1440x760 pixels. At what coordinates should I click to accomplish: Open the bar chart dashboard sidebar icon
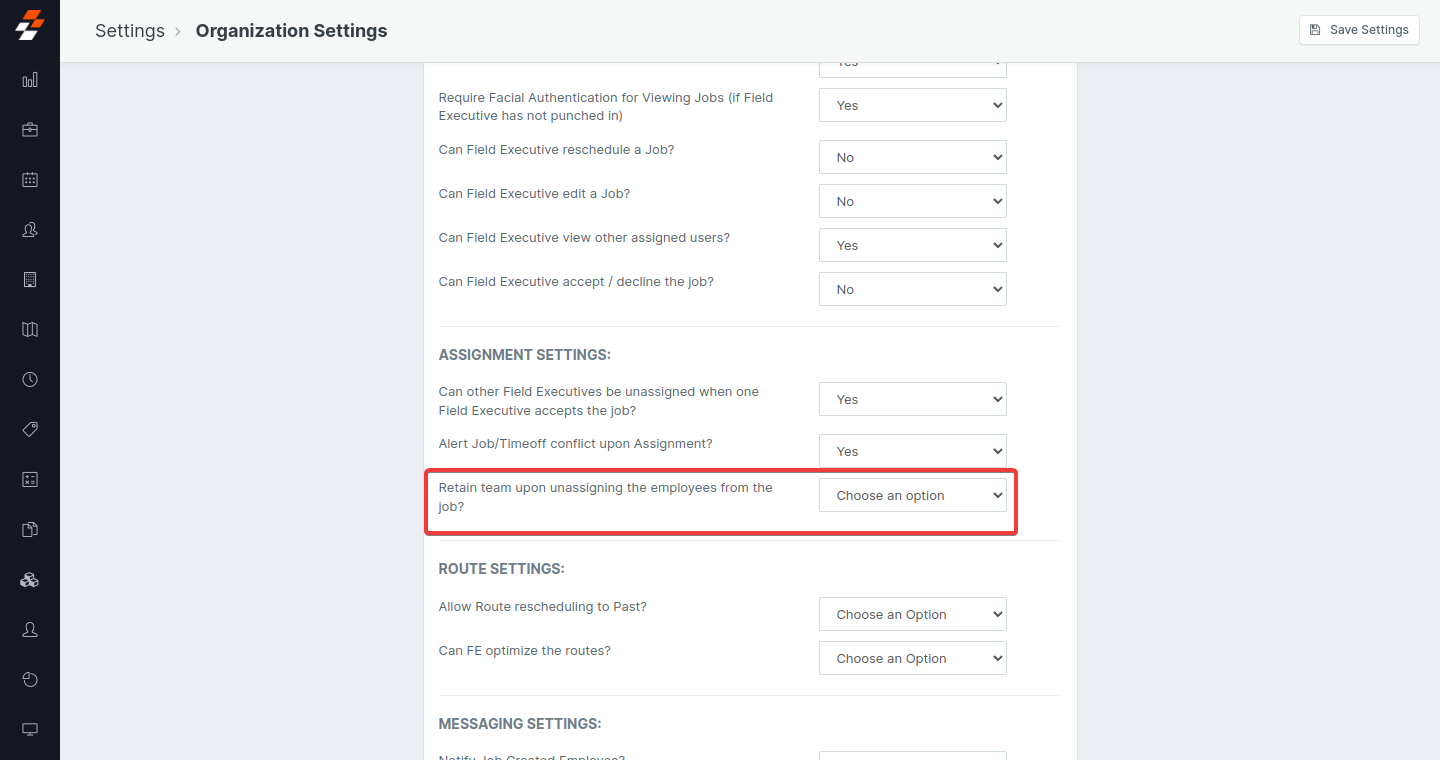pos(30,80)
